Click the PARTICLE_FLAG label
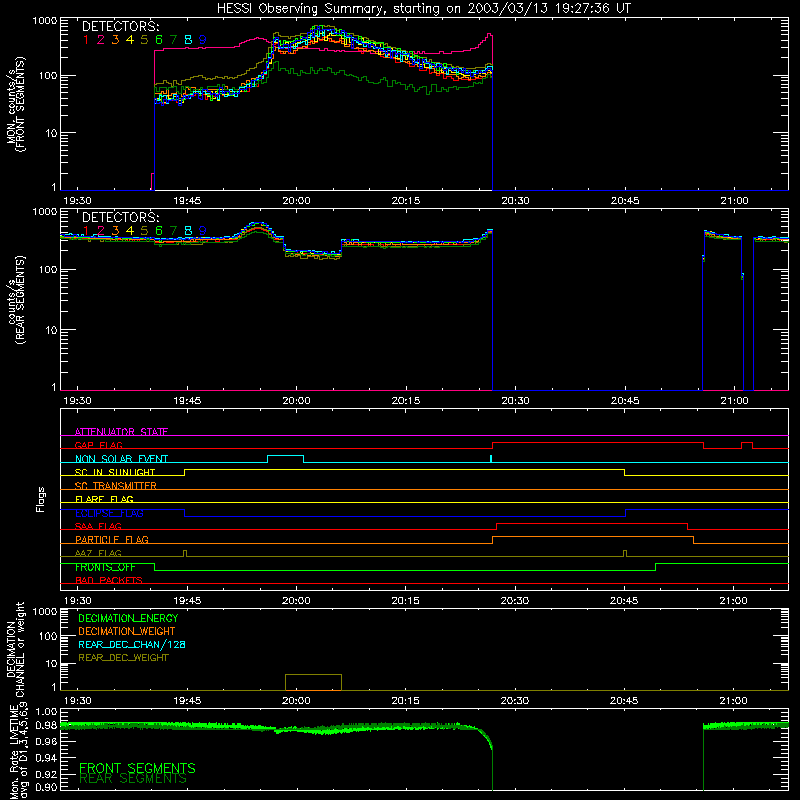Image resolution: width=800 pixels, height=800 pixels. coord(112,539)
